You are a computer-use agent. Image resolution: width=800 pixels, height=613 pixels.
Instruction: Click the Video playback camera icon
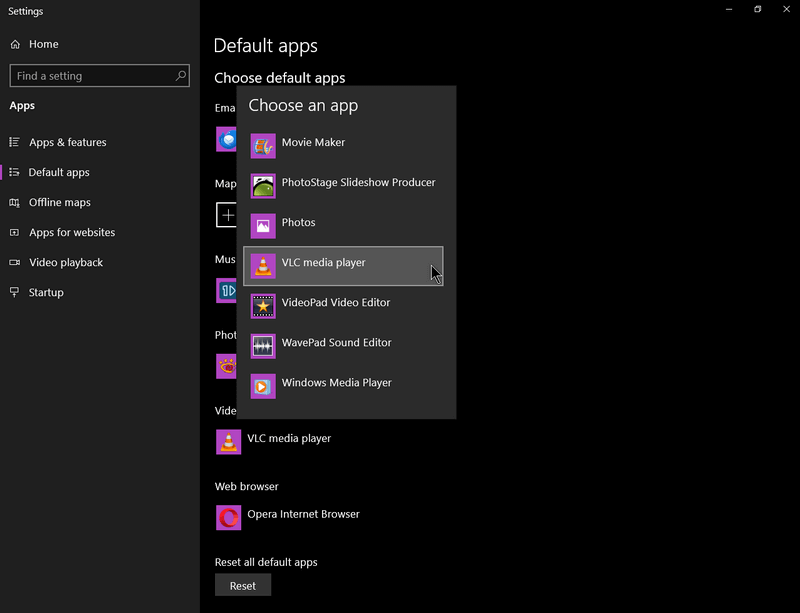(15, 262)
